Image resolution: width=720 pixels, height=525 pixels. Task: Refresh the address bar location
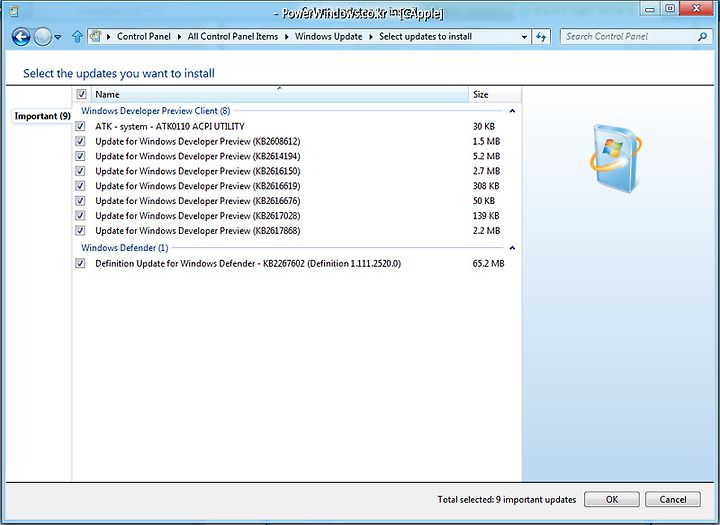click(x=541, y=37)
